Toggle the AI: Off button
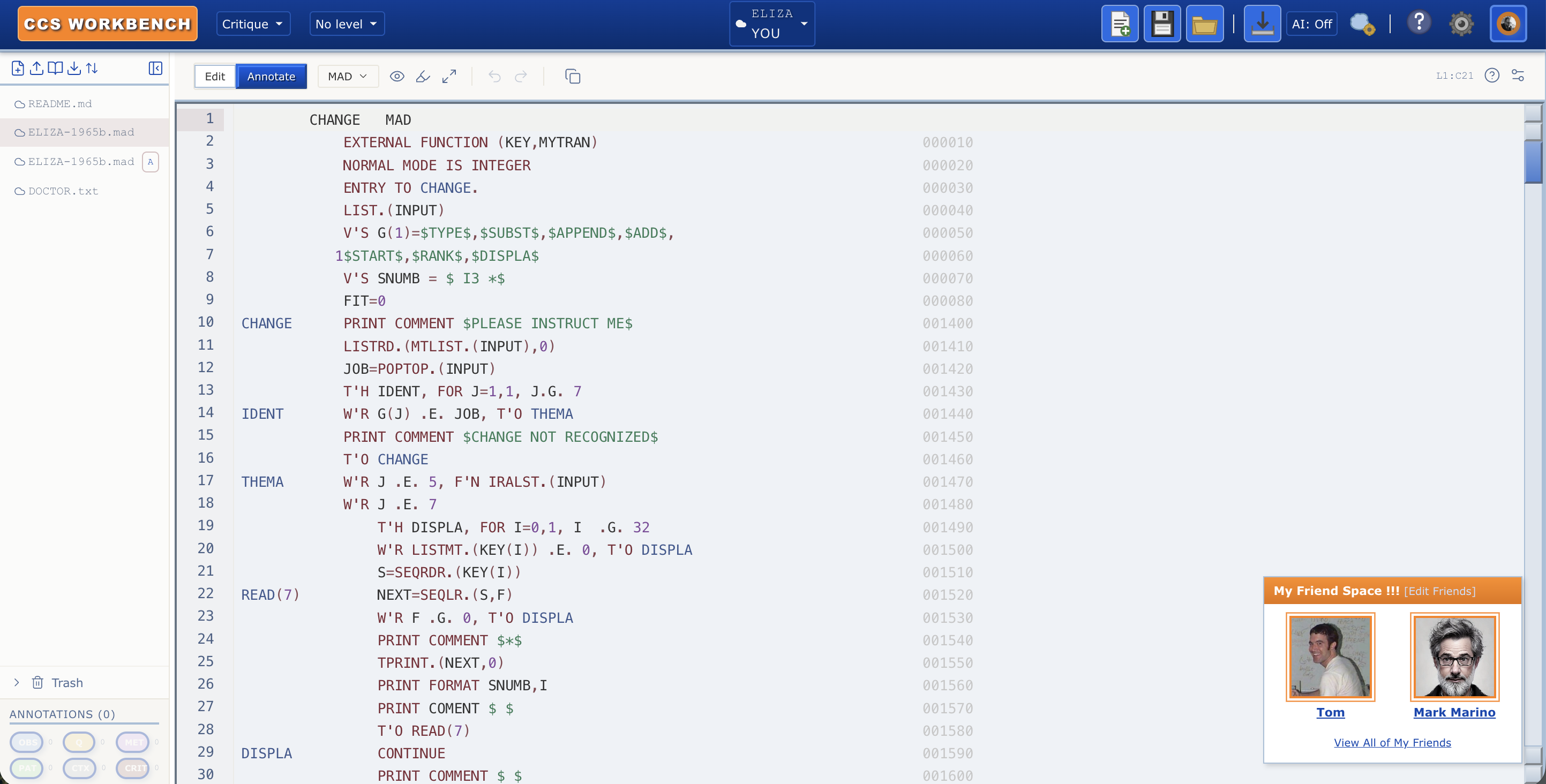 point(1311,24)
